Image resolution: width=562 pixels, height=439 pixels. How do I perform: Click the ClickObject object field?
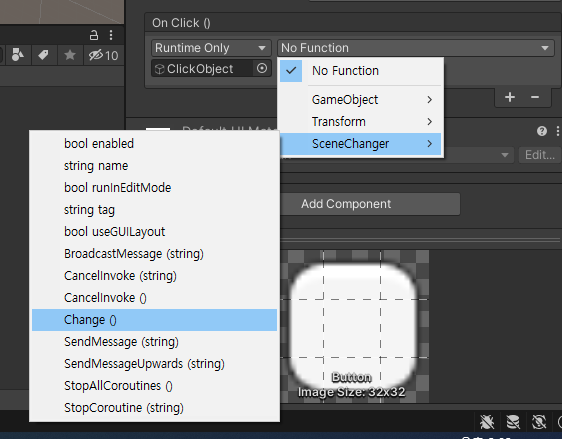[x=203, y=68]
